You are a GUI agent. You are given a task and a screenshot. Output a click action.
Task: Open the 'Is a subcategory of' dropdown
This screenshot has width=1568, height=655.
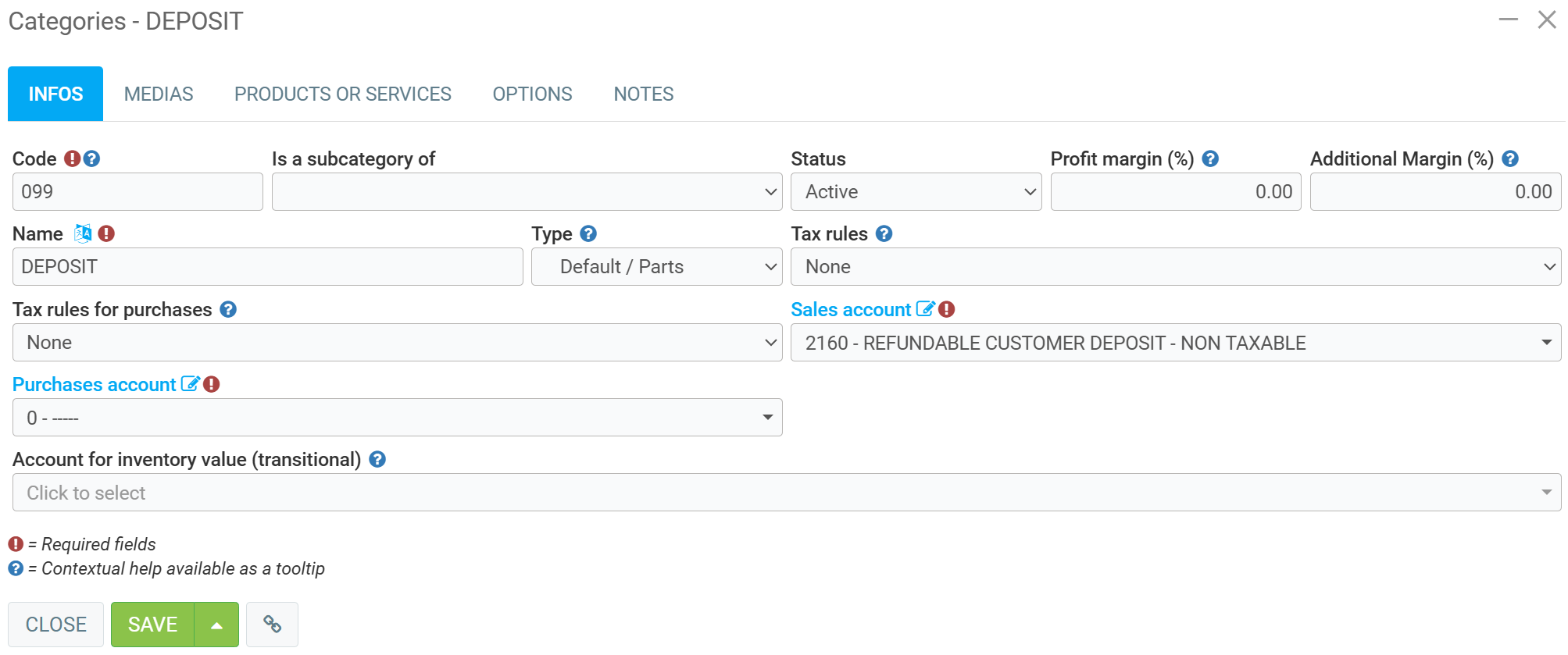pos(527,192)
